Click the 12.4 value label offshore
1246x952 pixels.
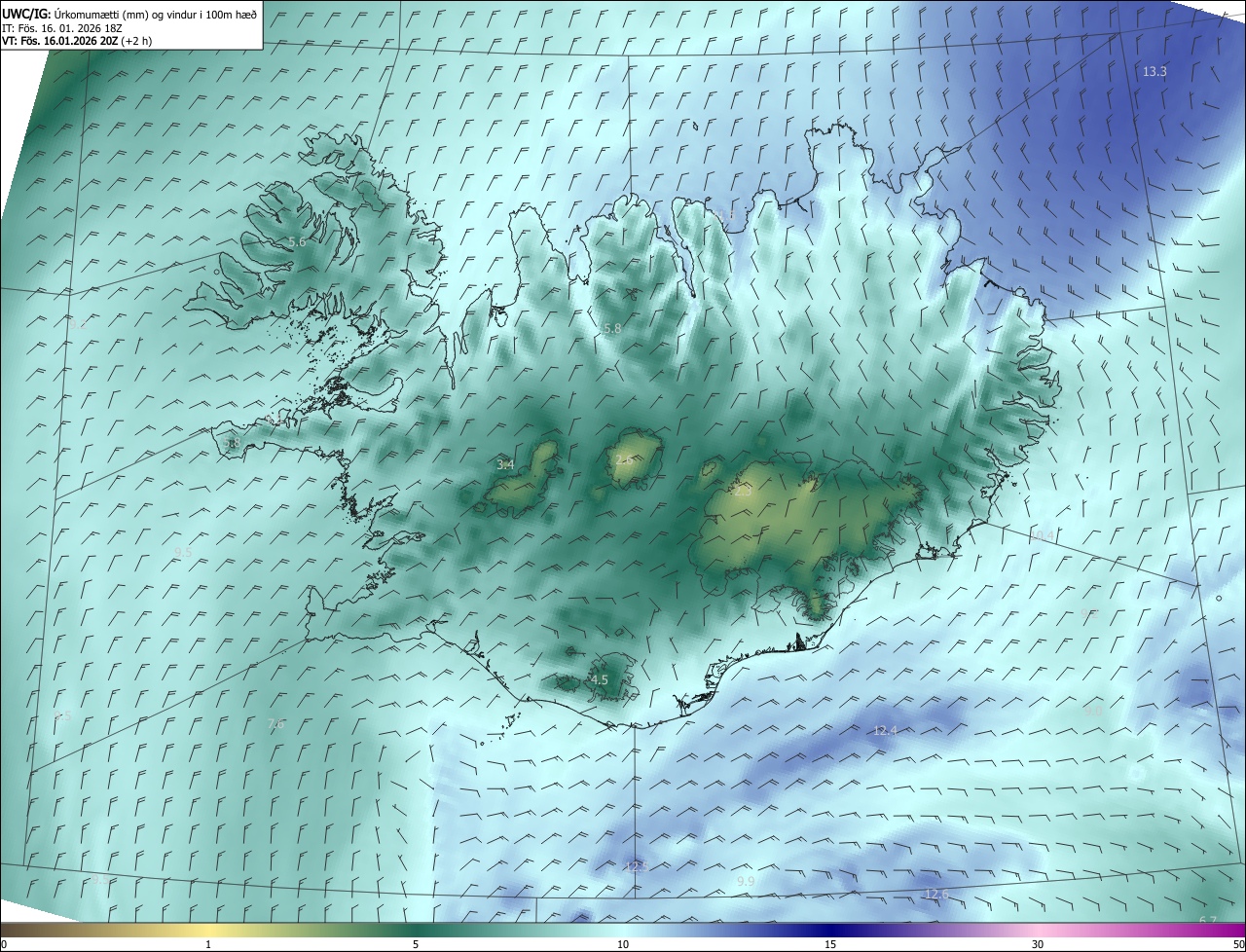[x=885, y=730]
